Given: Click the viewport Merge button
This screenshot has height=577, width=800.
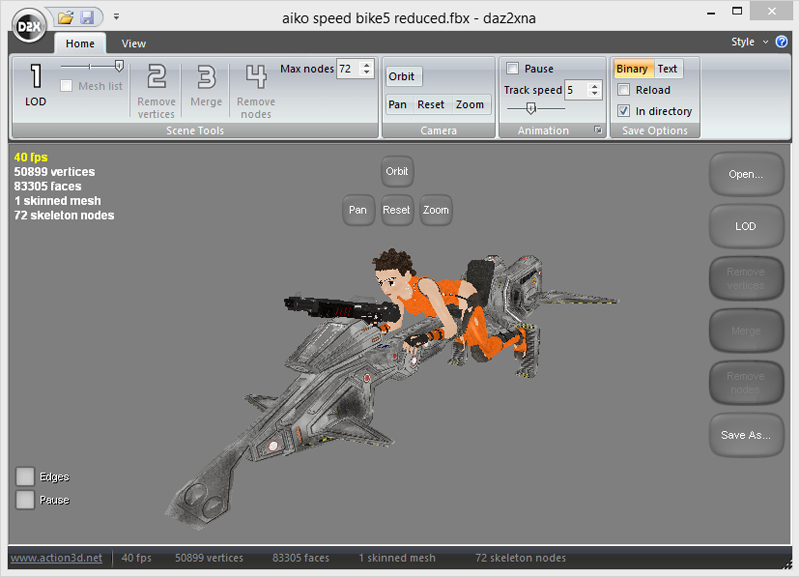Looking at the screenshot, I should point(746,331).
